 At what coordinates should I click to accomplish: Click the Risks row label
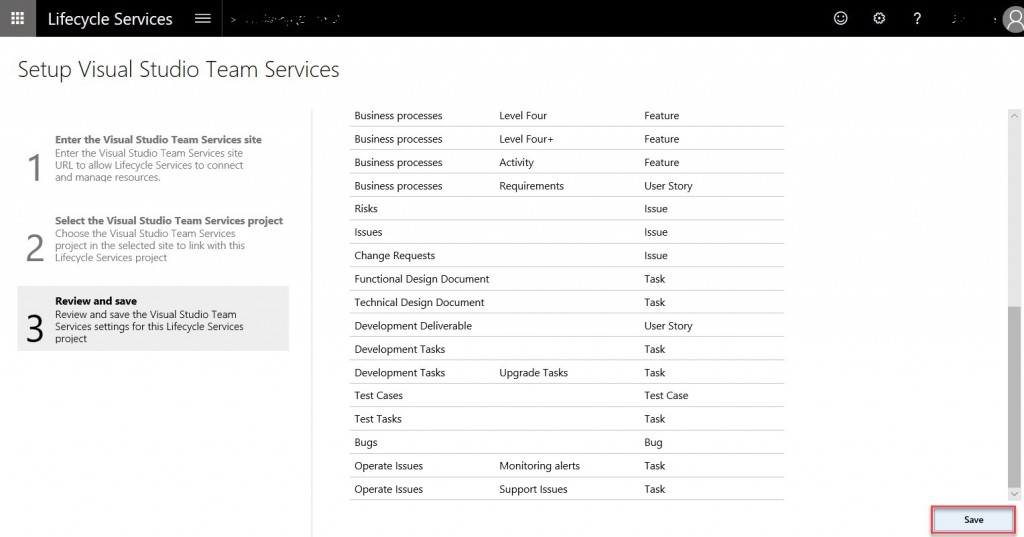366,209
